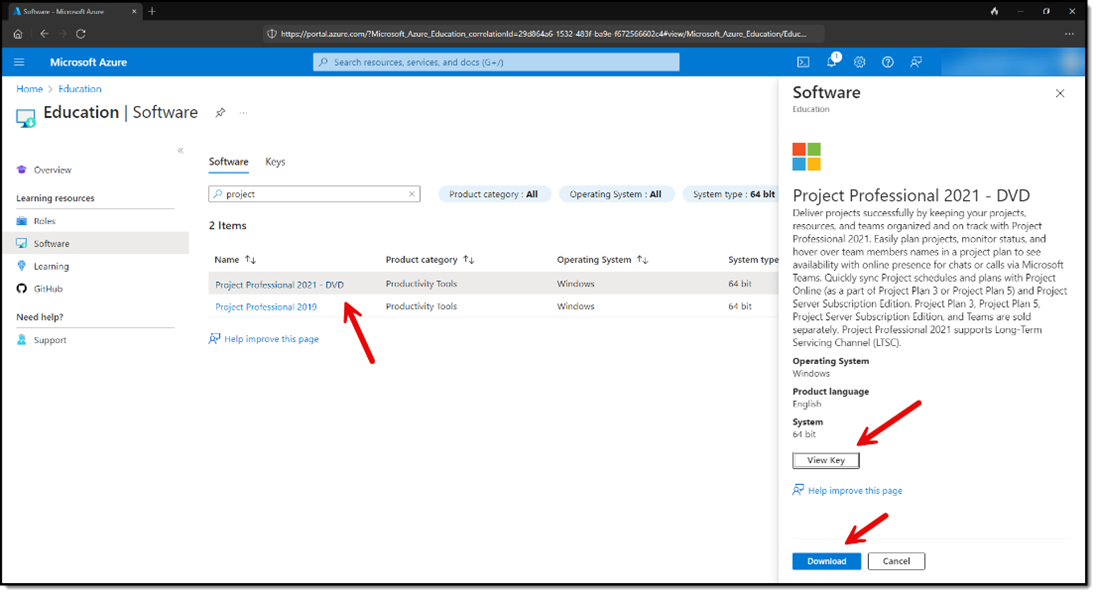Collapse the left sidebar with chevron
This screenshot has height=594, width=1096.
180,150
